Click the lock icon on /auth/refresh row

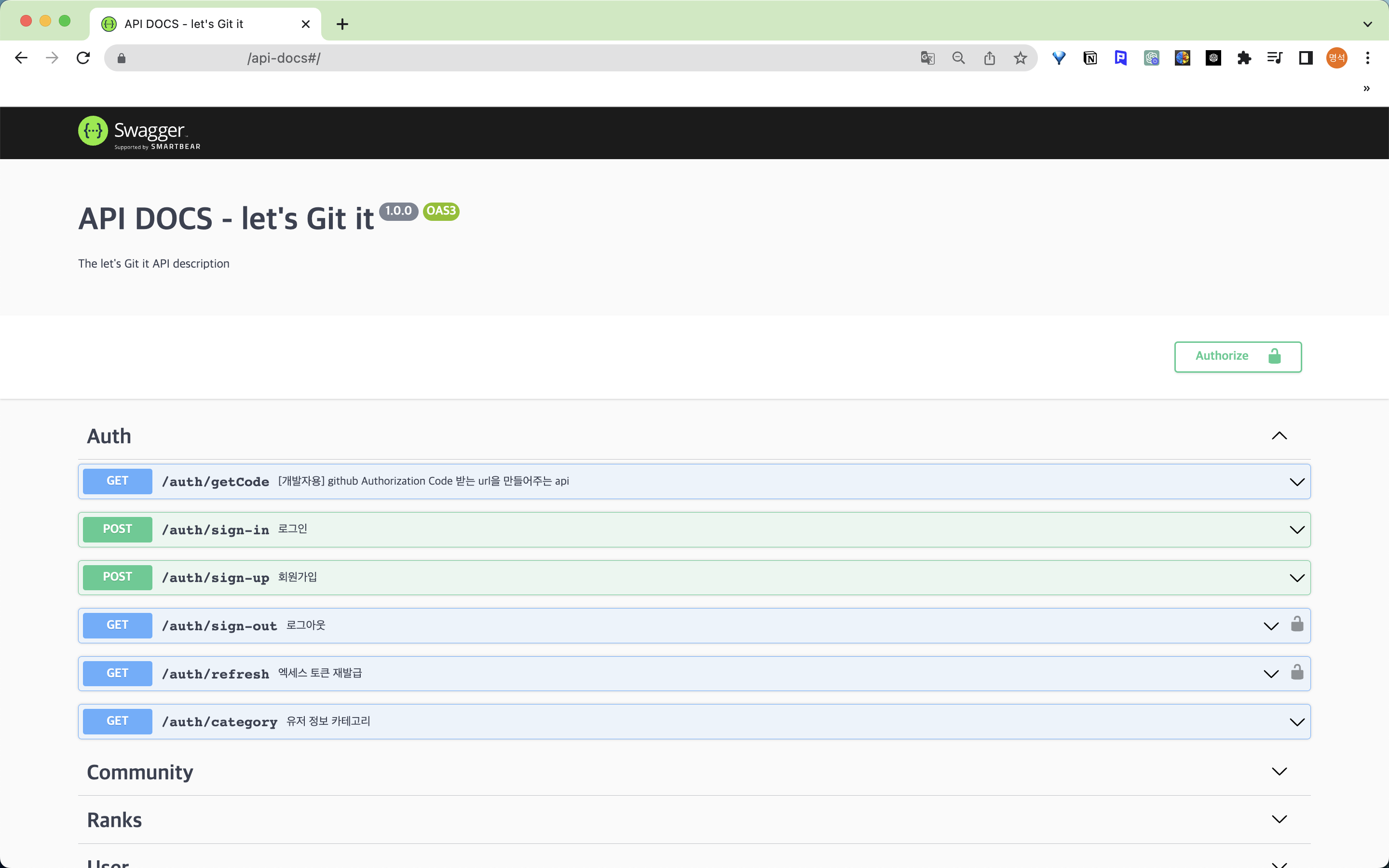pyautogui.click(x=1296, y=672)
